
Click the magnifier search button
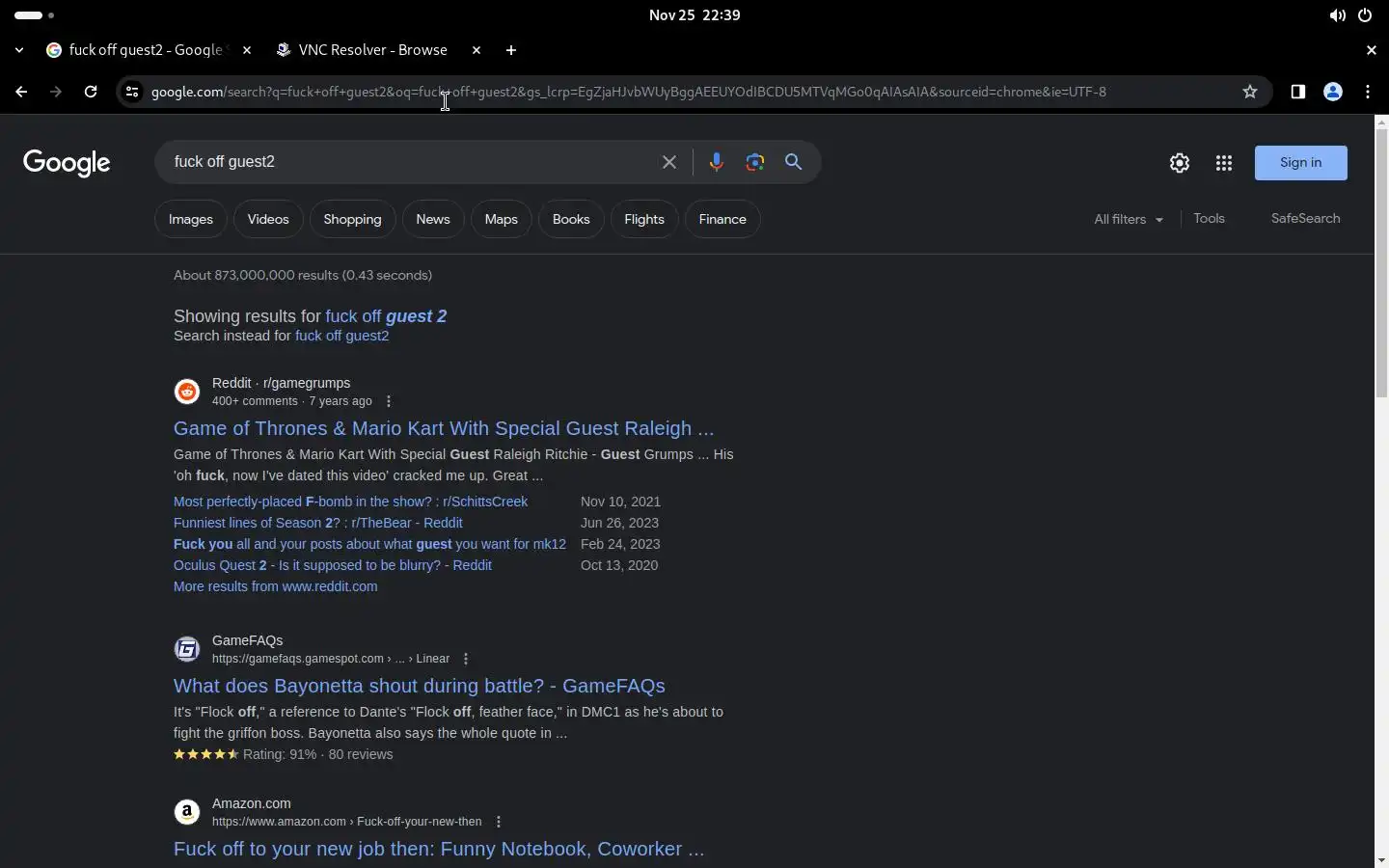[794, 162]
